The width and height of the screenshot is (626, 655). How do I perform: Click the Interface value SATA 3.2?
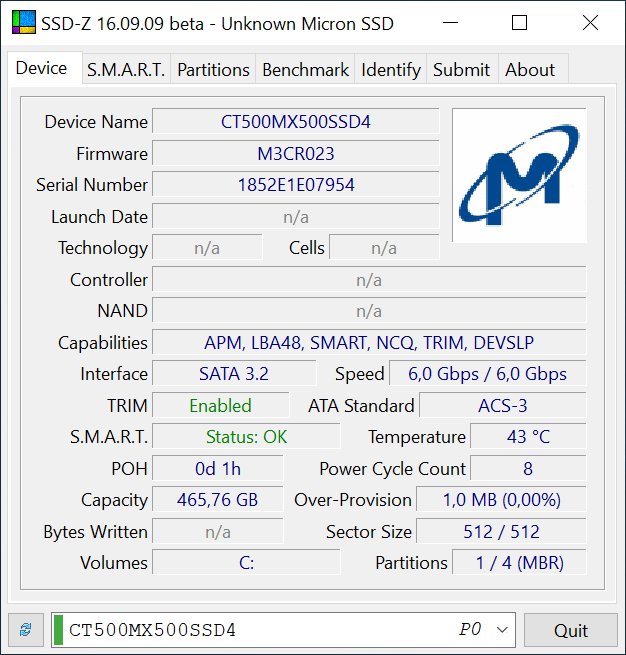click(x=234, y=373)
